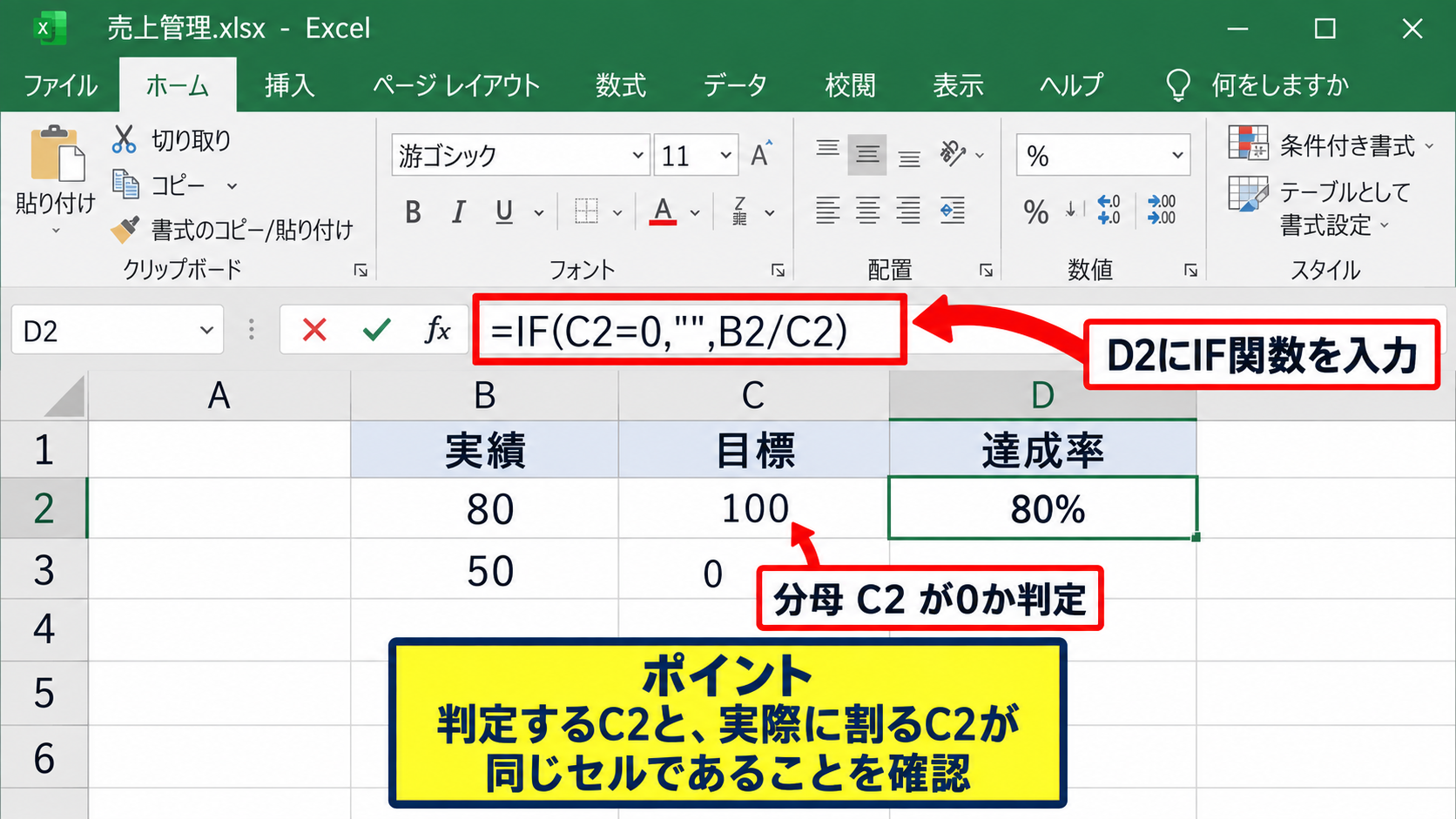Open the font dialog launcher (フォント)

click(778, 271)
